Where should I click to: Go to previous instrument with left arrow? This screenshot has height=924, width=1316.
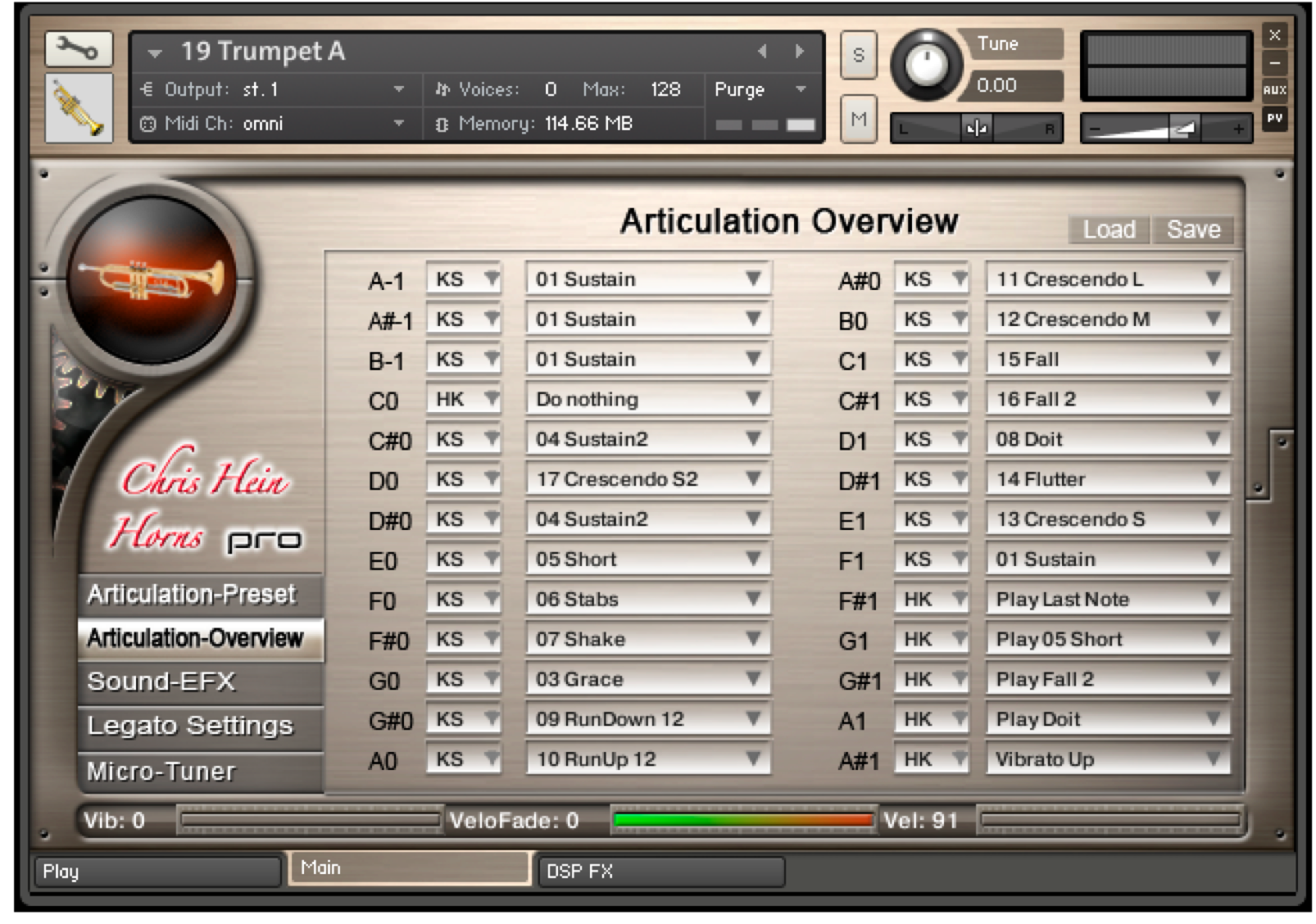coord(762,52)
